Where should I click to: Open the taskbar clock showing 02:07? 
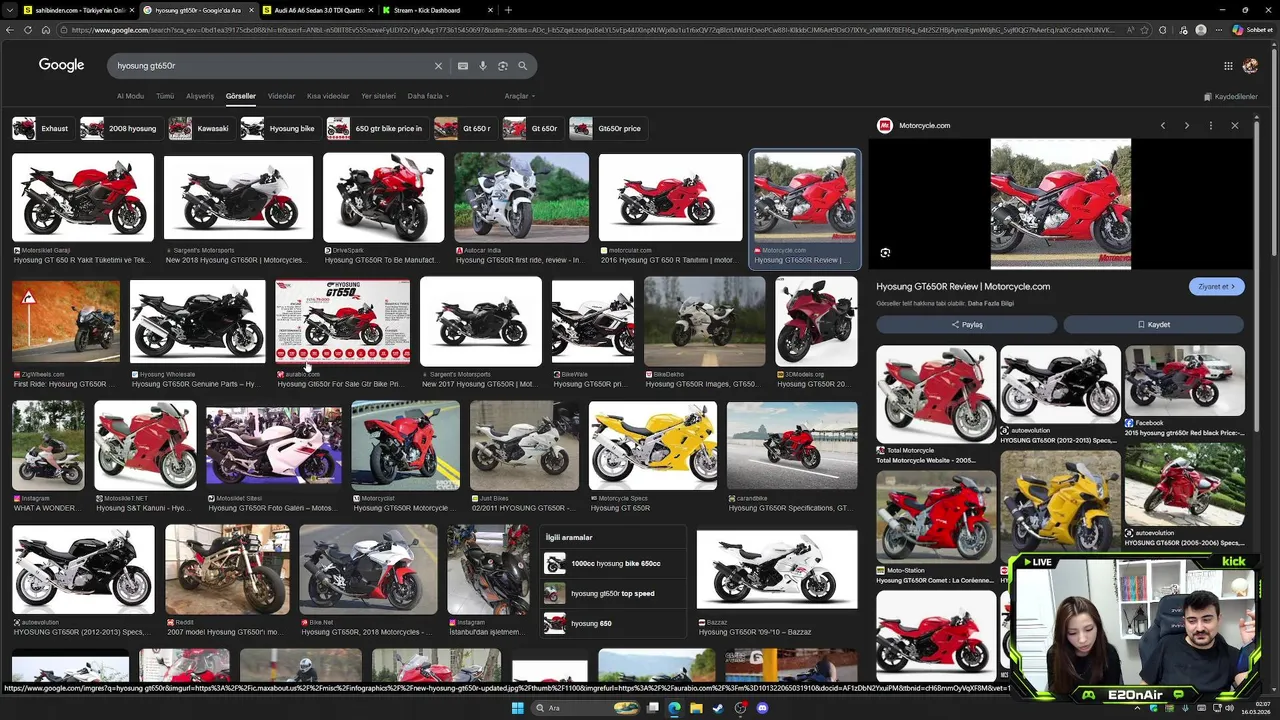coord(1258,708)
